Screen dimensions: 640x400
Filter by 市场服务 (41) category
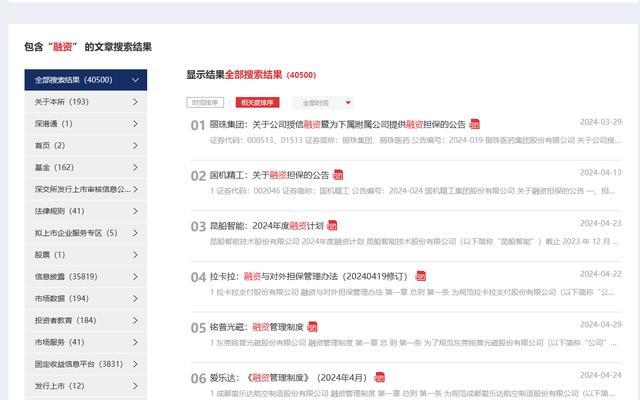point(86,342)
